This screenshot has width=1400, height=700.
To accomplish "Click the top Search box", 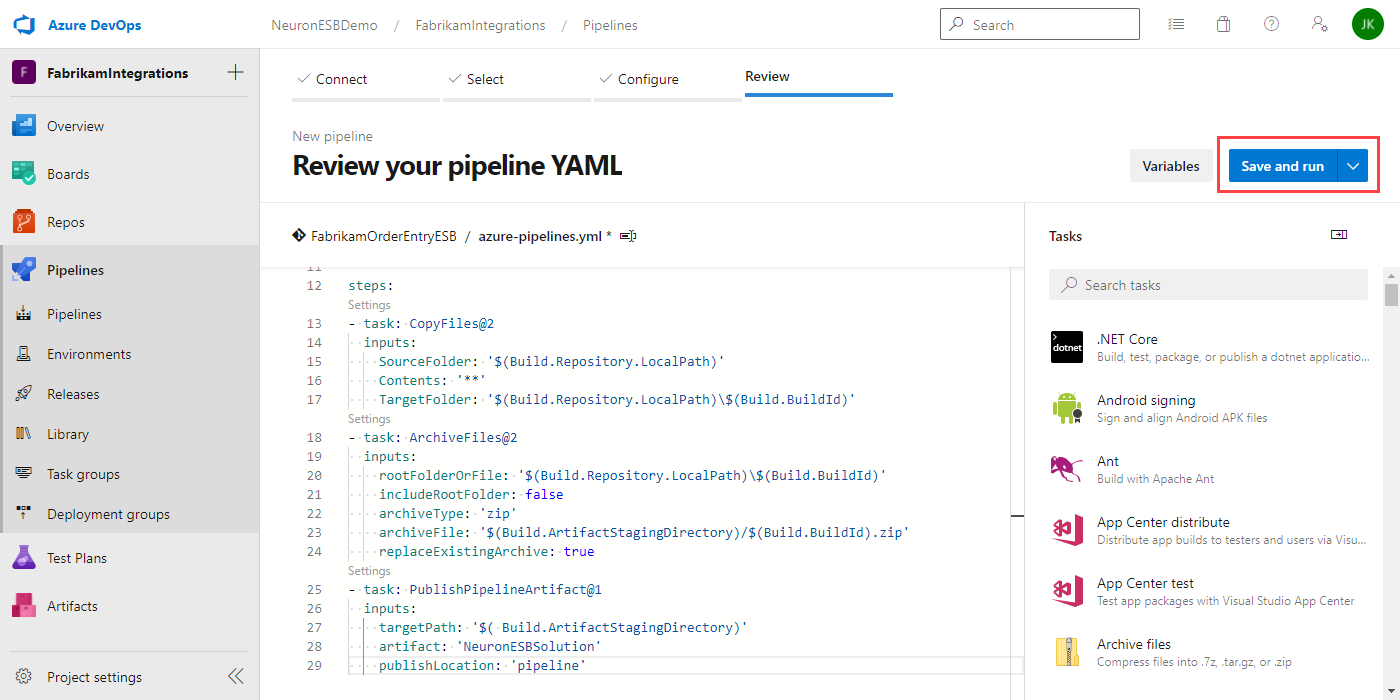I will [1040, 24].
